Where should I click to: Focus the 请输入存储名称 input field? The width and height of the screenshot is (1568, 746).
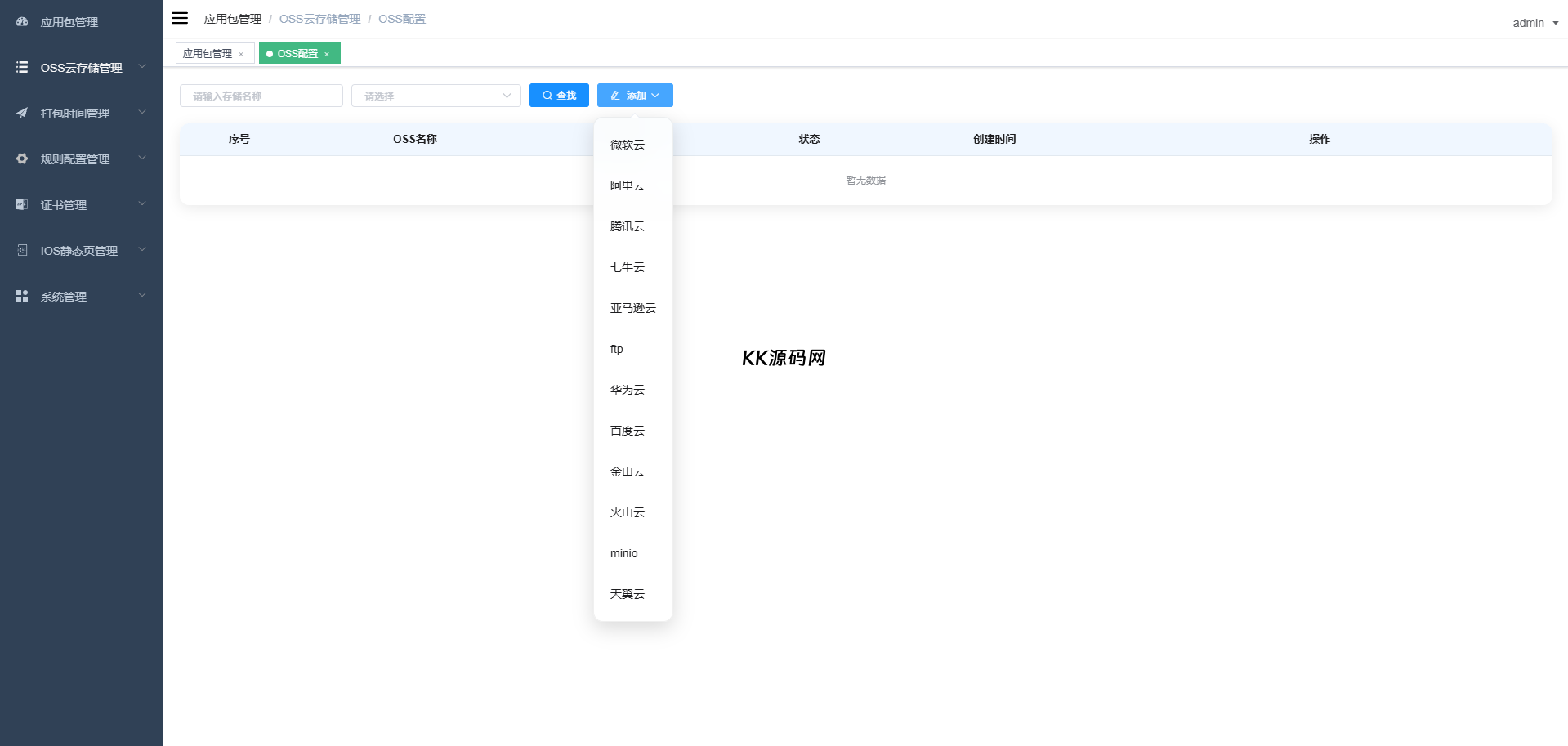pos(261,96)
